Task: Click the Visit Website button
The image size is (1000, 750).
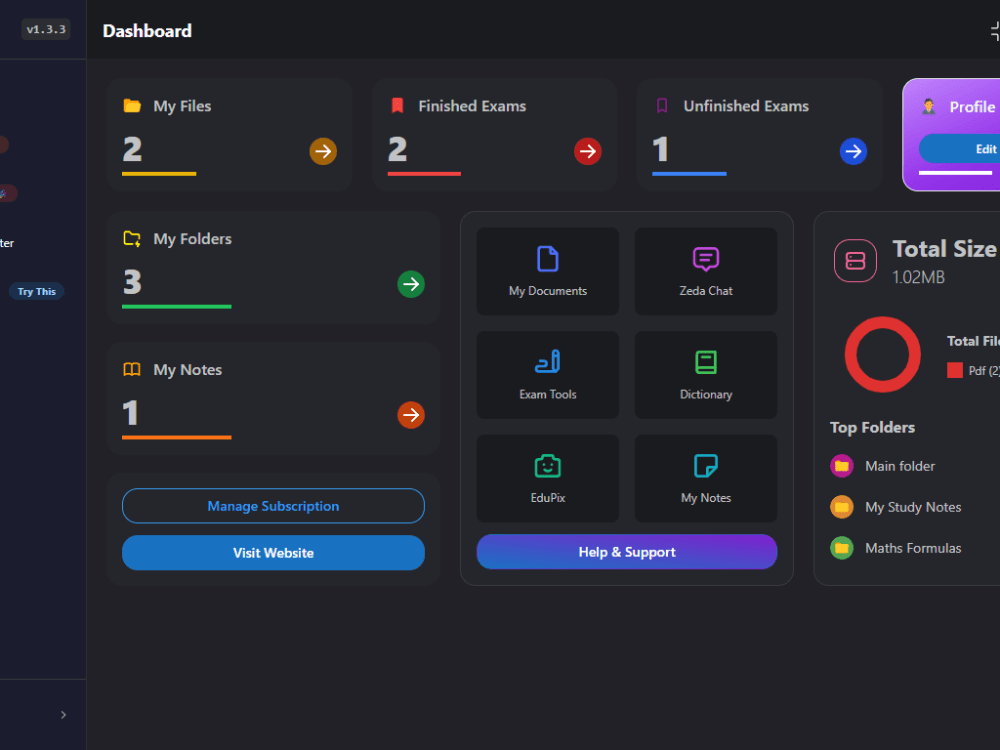Action: tap(273, 553)
